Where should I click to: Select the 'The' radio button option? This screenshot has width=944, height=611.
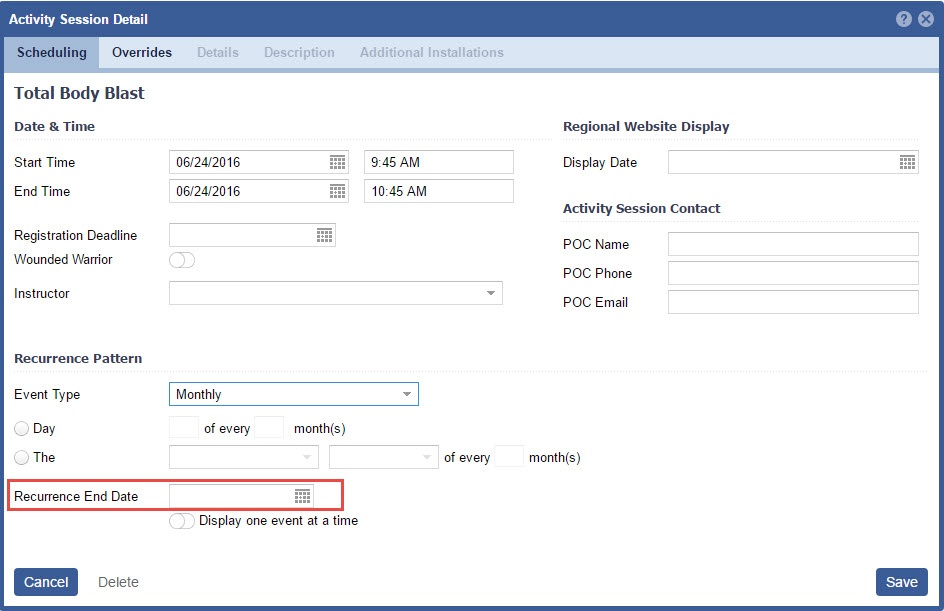[22, 457]
